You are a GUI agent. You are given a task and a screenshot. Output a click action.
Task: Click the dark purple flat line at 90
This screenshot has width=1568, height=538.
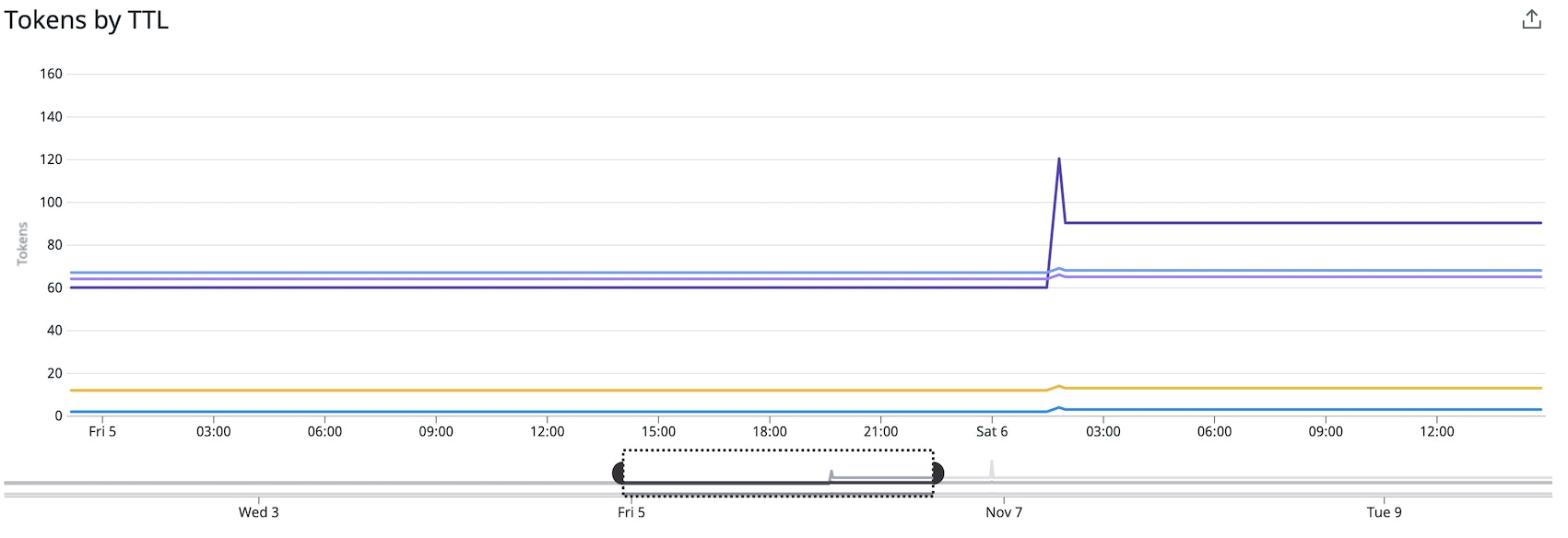pos(1291,223)
